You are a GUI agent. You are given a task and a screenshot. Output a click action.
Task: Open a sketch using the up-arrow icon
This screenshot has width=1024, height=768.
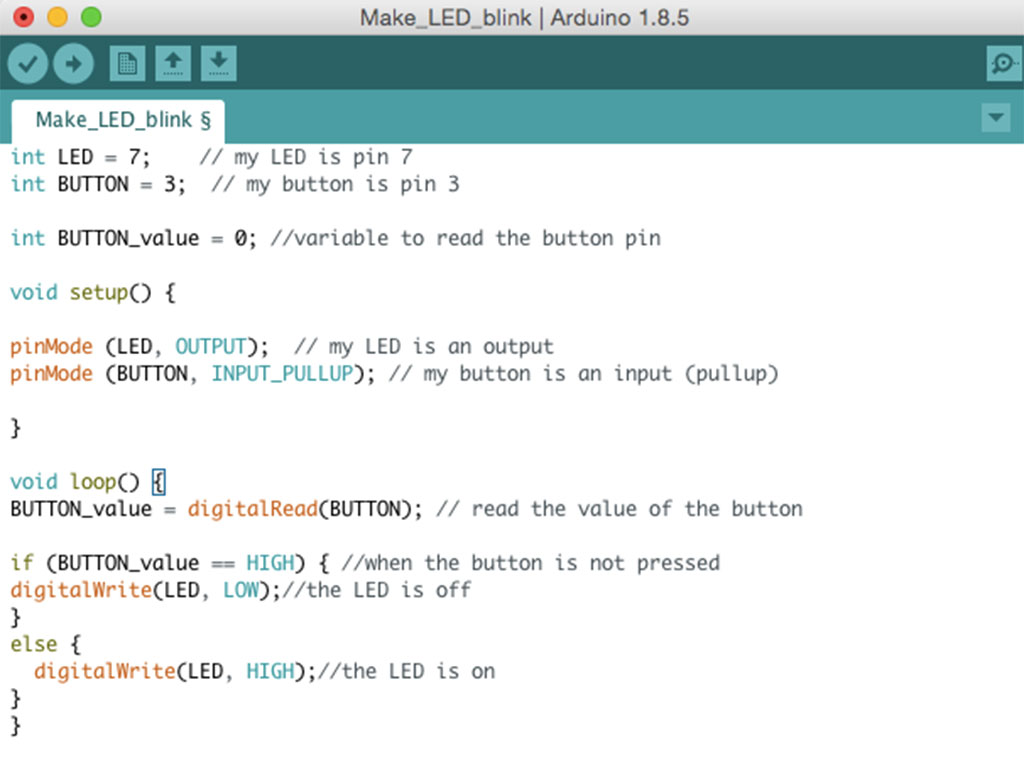pos(173,64)
